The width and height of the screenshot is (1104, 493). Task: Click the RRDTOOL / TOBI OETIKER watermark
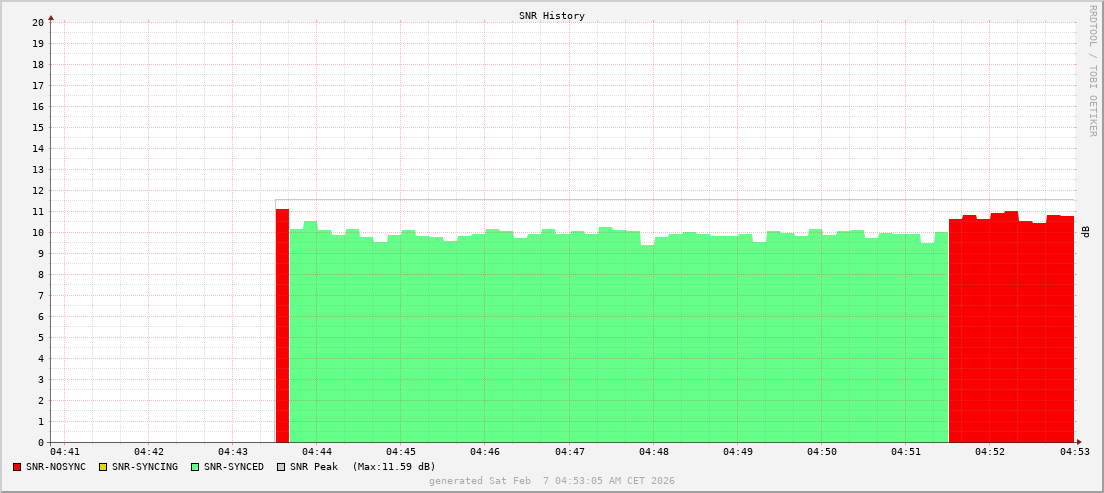1092,70
